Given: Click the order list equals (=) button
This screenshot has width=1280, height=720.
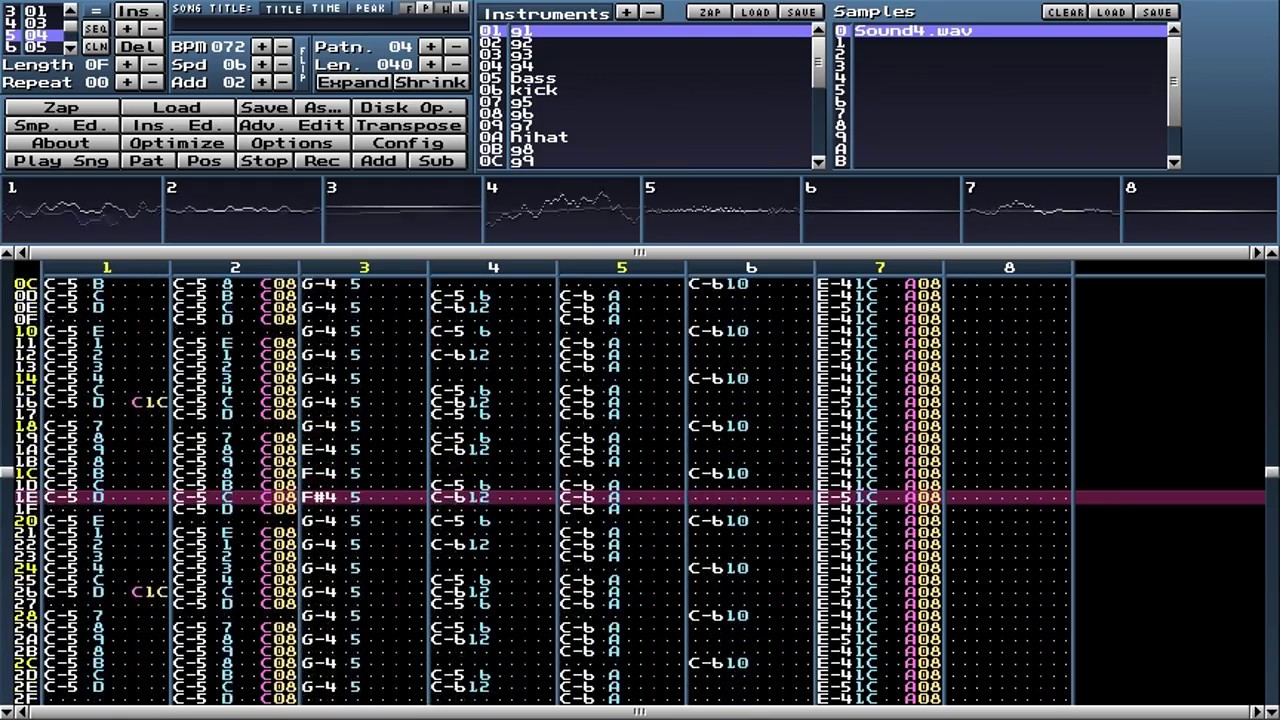Looking at the screenshot, I should coord(96,12).
